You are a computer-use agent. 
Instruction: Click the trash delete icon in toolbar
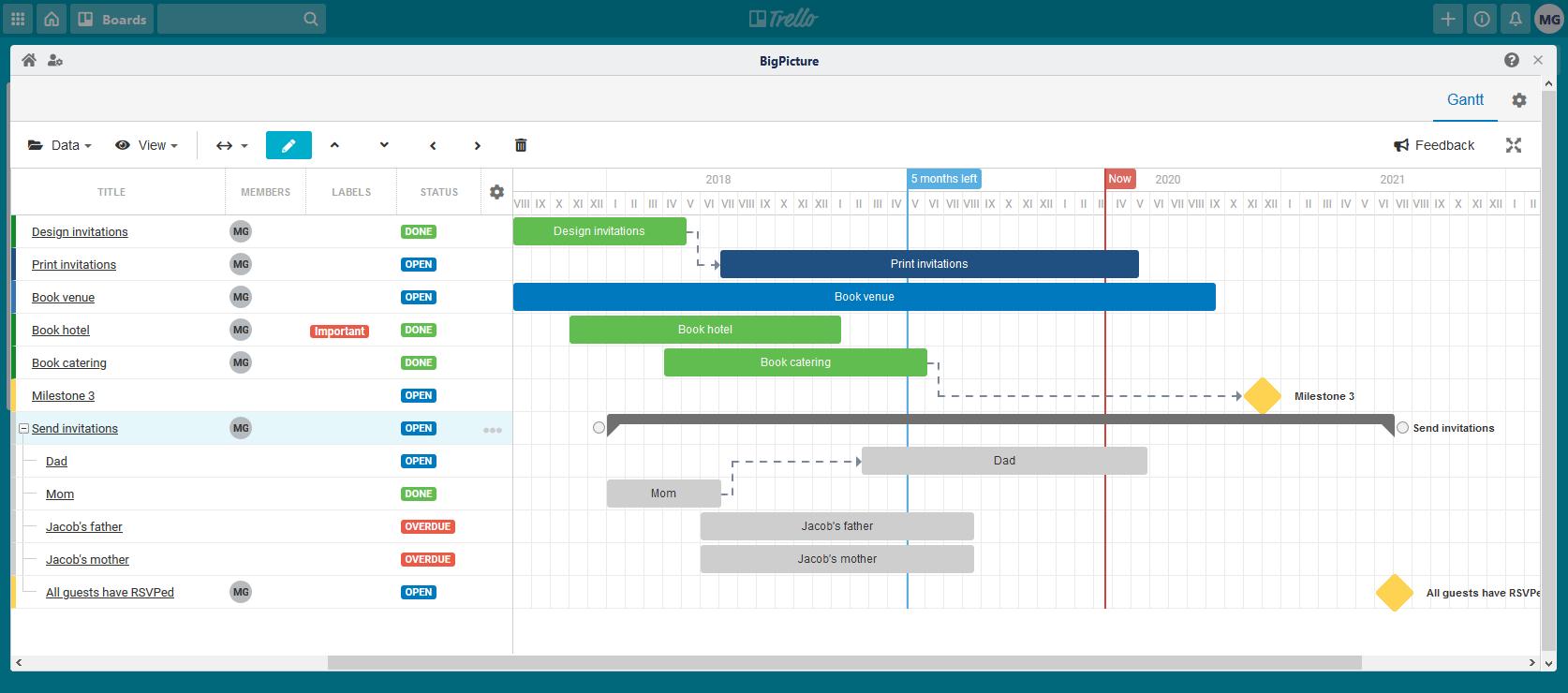[521, 145]
